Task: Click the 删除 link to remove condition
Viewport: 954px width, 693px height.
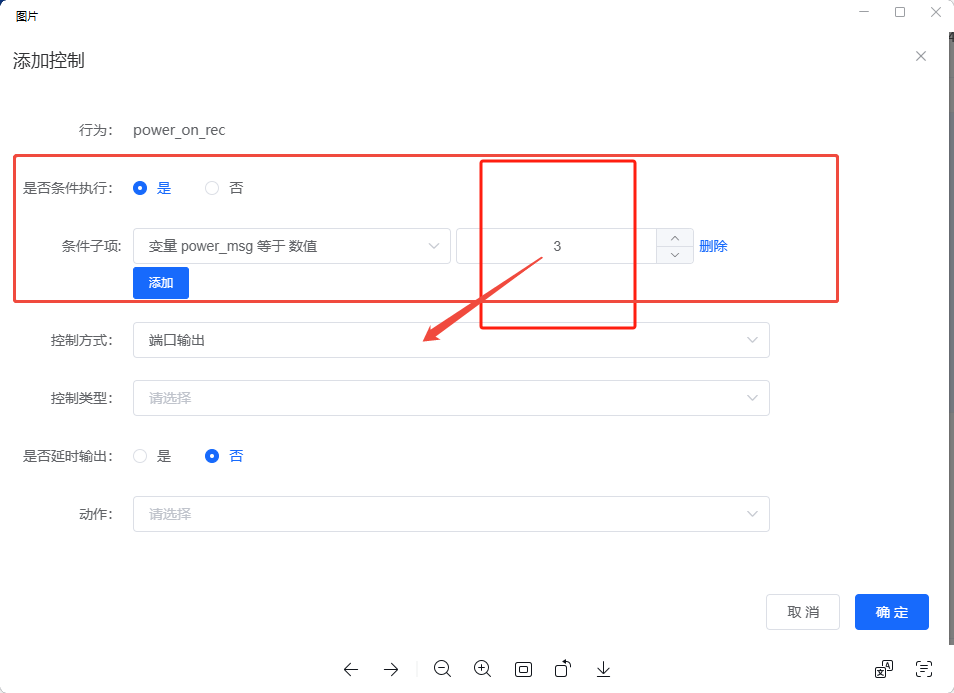Action: tap(714, 246)
